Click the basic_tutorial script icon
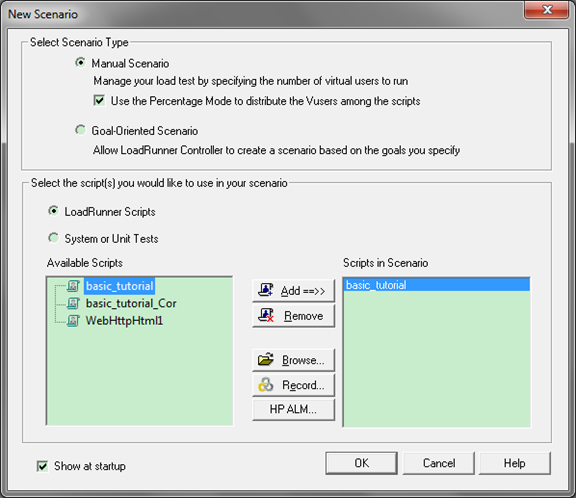 (x=73, y=286)
